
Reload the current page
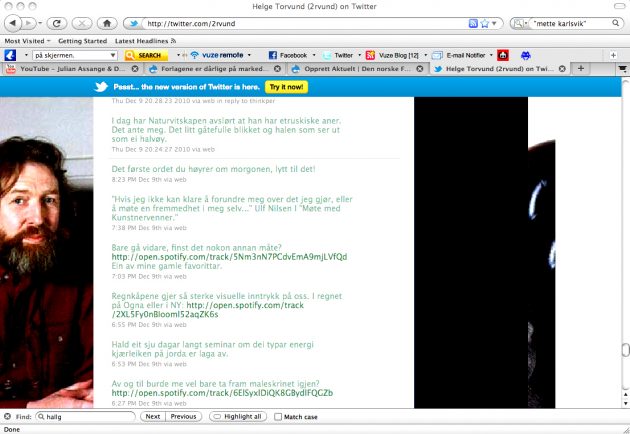[57, 23]
